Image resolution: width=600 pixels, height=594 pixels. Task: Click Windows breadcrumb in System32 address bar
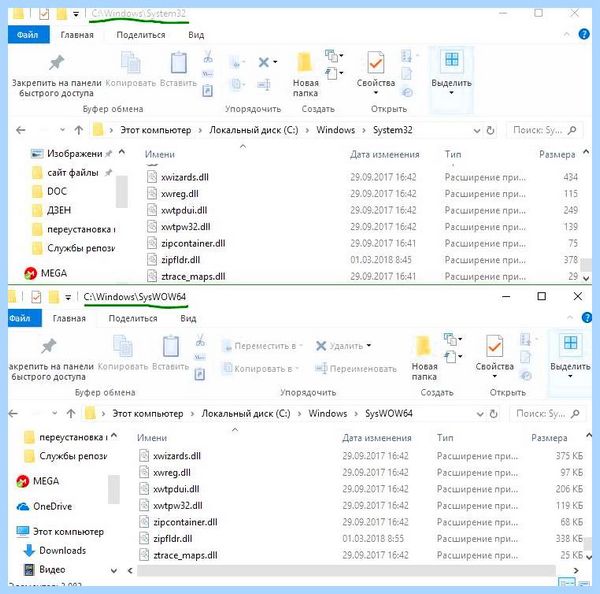tap(336, 130)
